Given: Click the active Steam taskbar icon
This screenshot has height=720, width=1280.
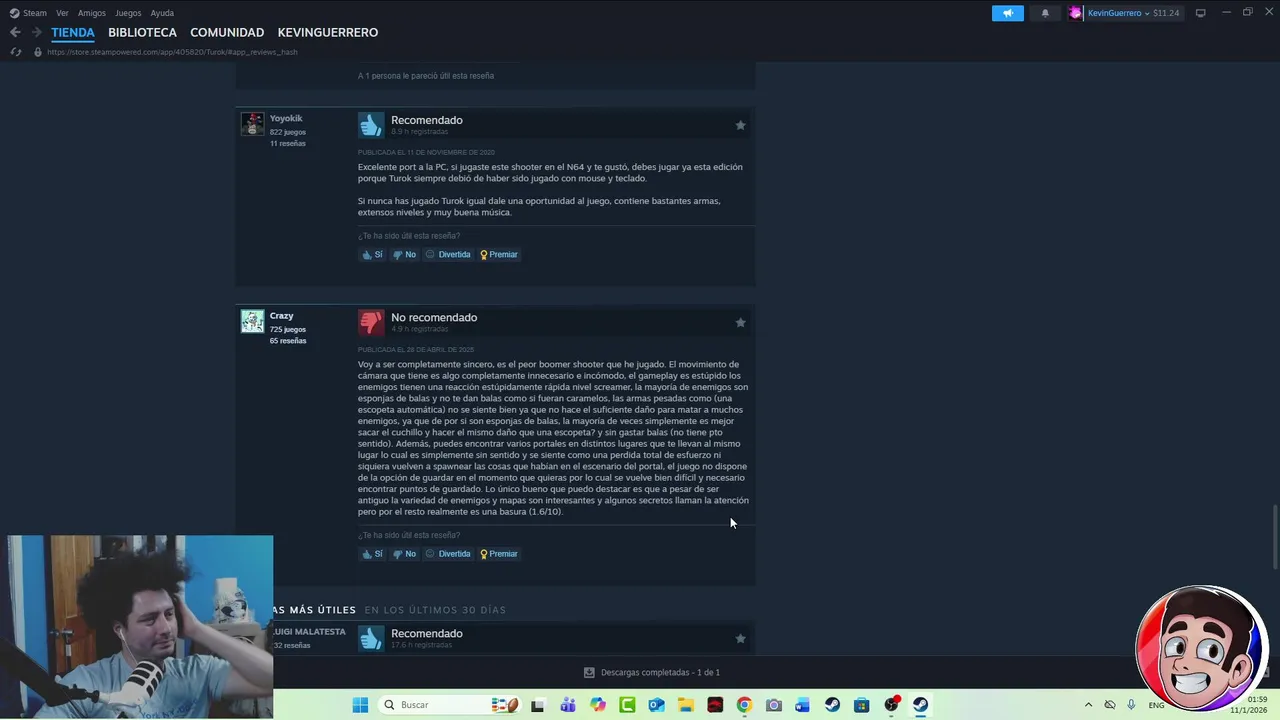Looking at the screenshot, I should click(920, 705).
